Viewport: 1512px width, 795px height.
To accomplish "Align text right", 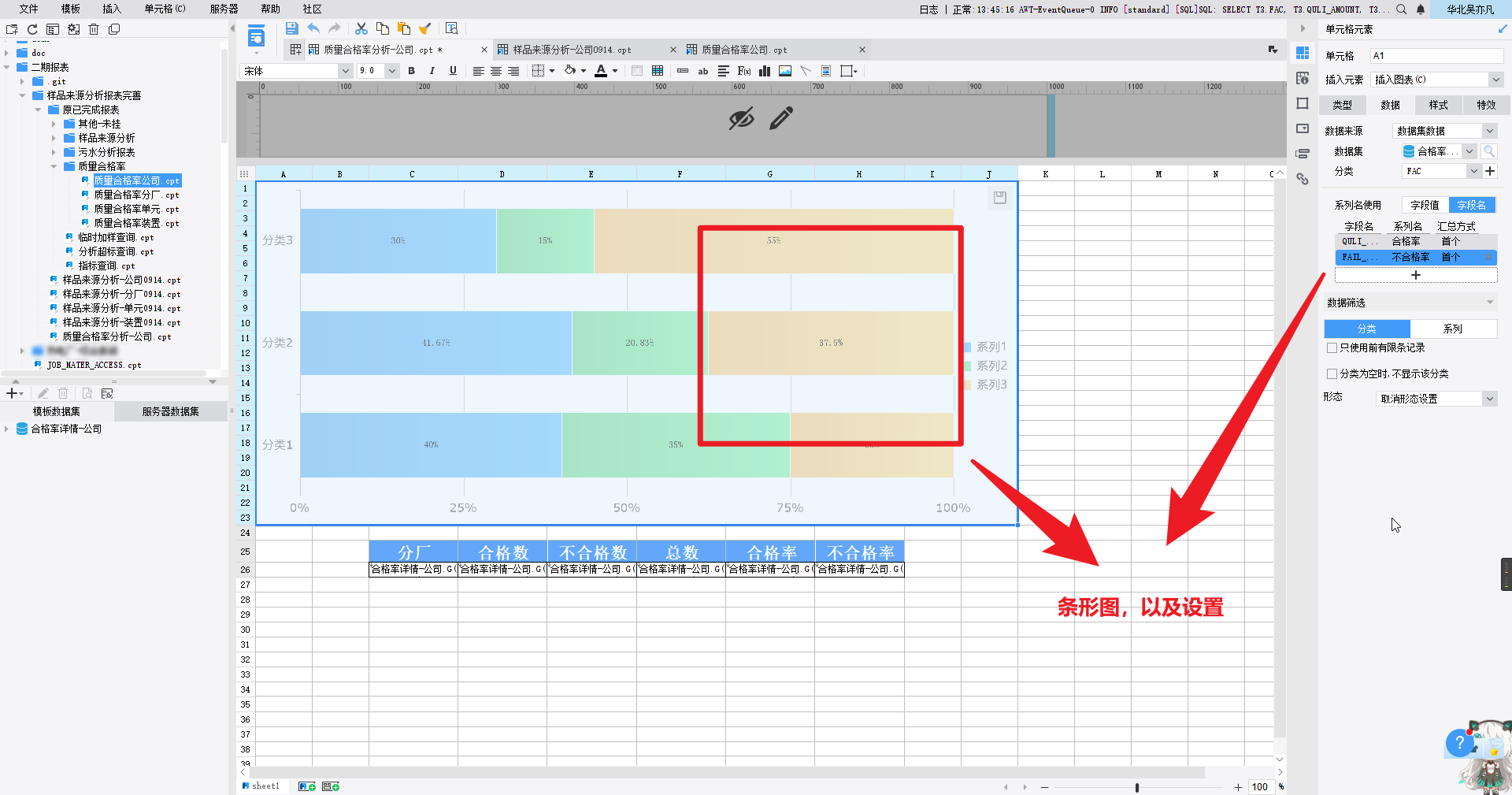I will 513,71.
